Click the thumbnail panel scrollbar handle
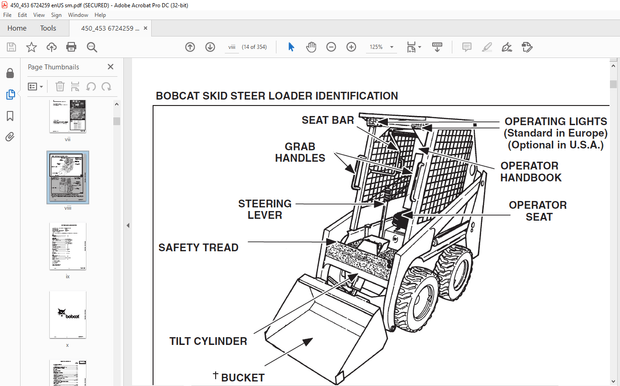 coord(117,121)
